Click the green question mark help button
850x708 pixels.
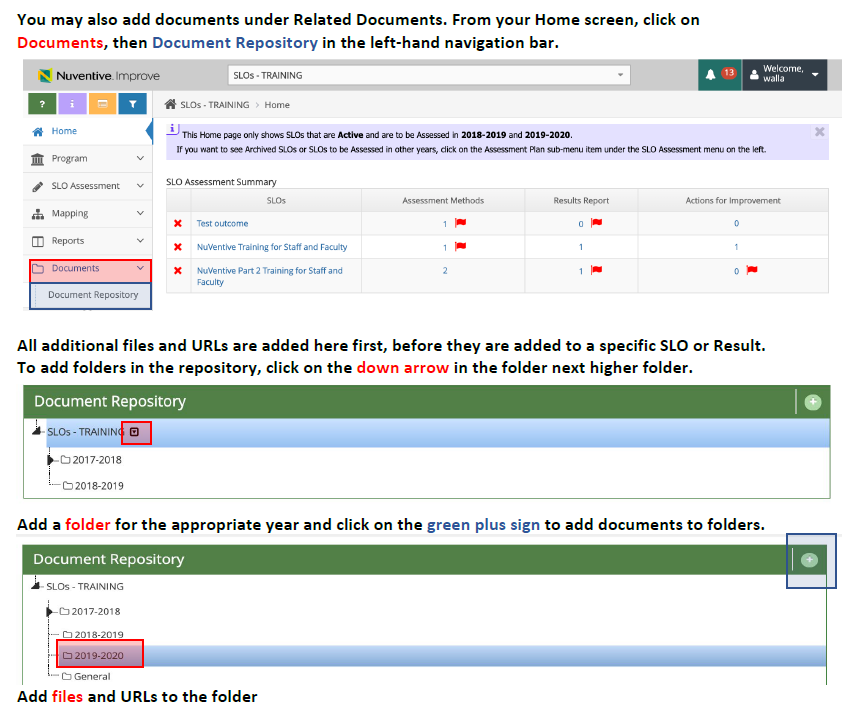point(41,103)
